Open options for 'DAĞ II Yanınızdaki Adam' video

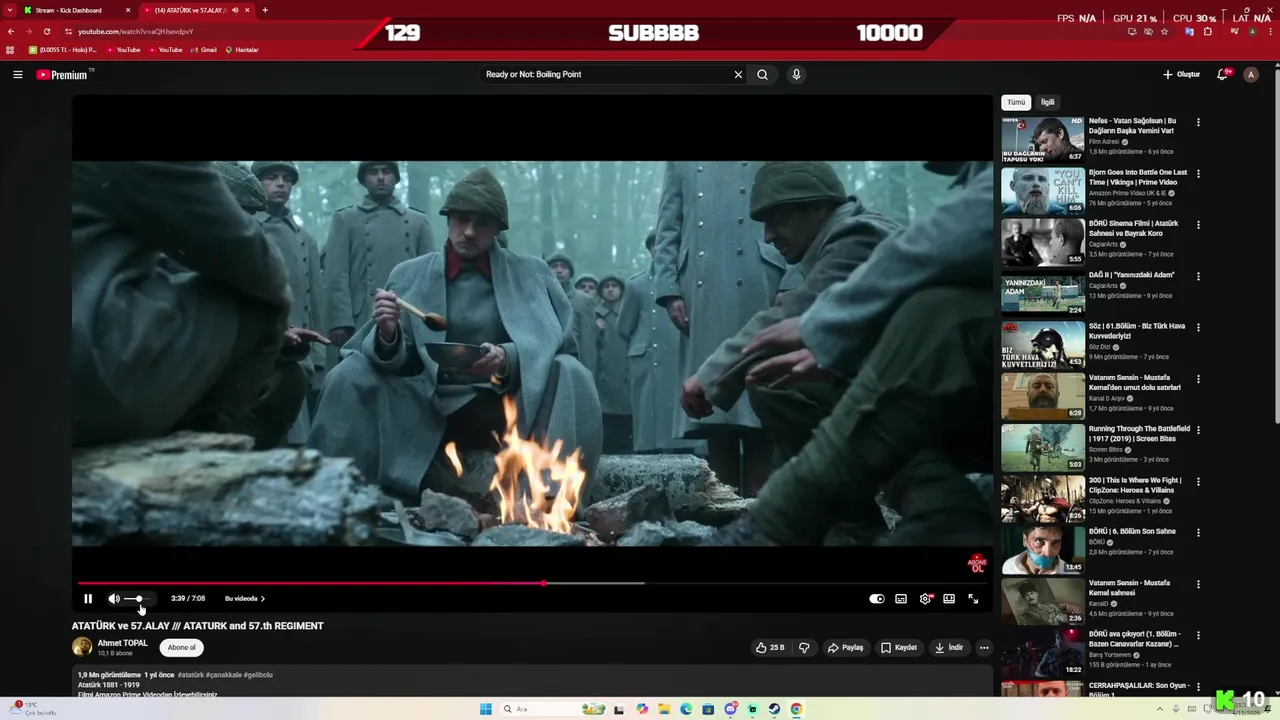(1198, 276)
